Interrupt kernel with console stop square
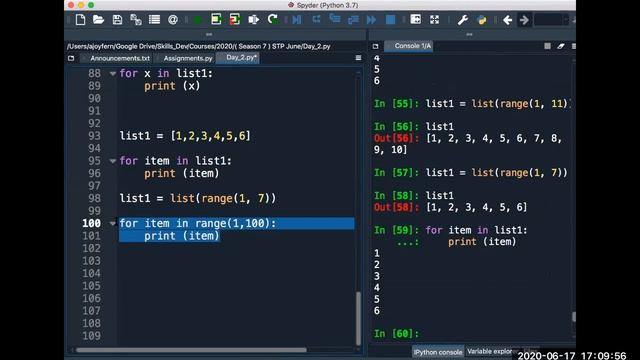 [x=547, y=46]
